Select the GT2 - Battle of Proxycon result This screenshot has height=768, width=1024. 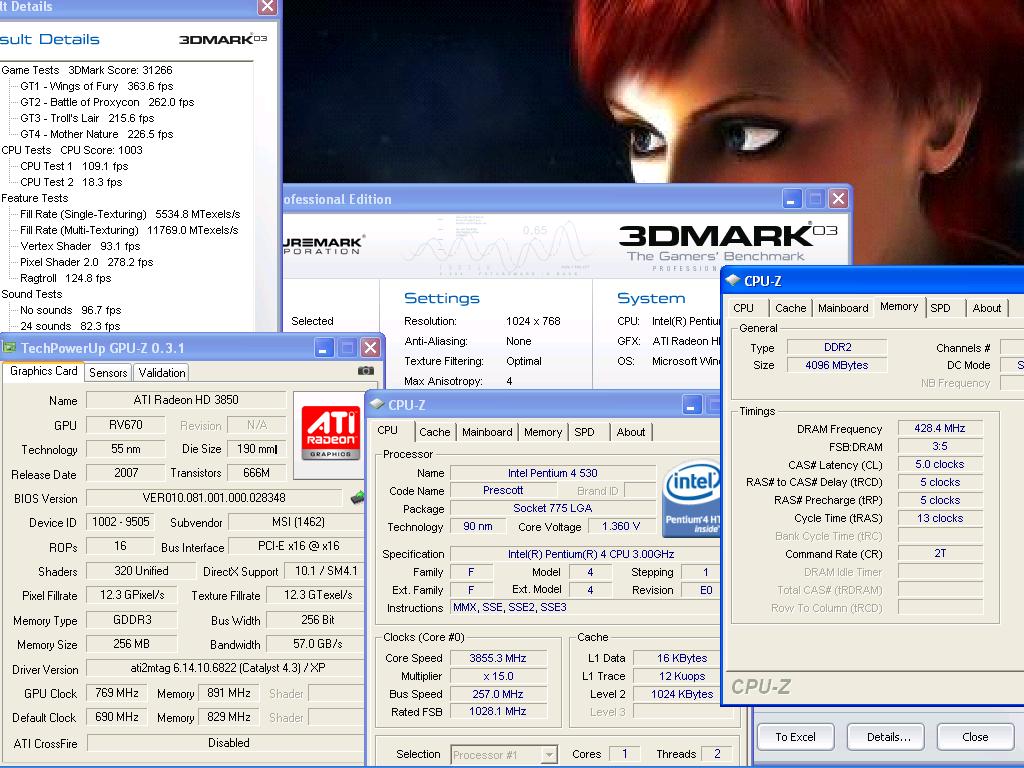(107, 102)
